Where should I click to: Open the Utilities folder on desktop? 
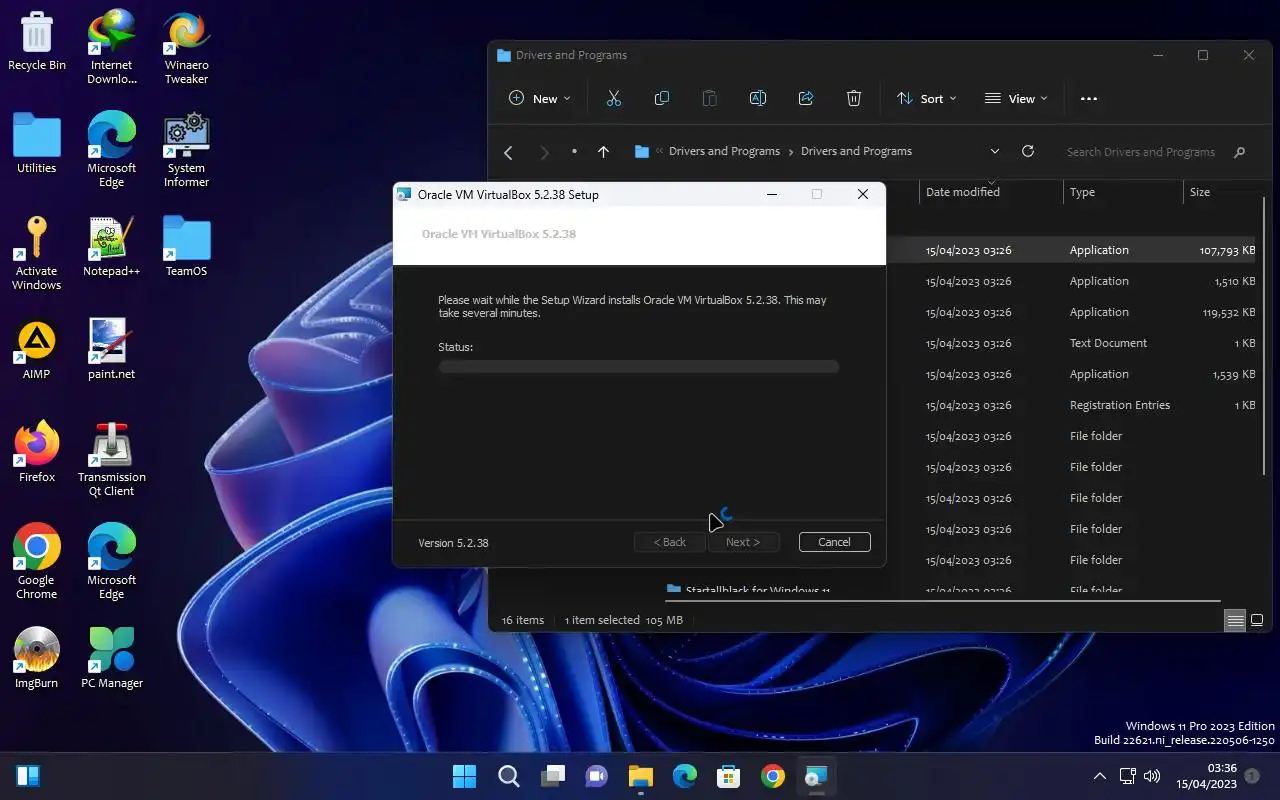[37, 145]
